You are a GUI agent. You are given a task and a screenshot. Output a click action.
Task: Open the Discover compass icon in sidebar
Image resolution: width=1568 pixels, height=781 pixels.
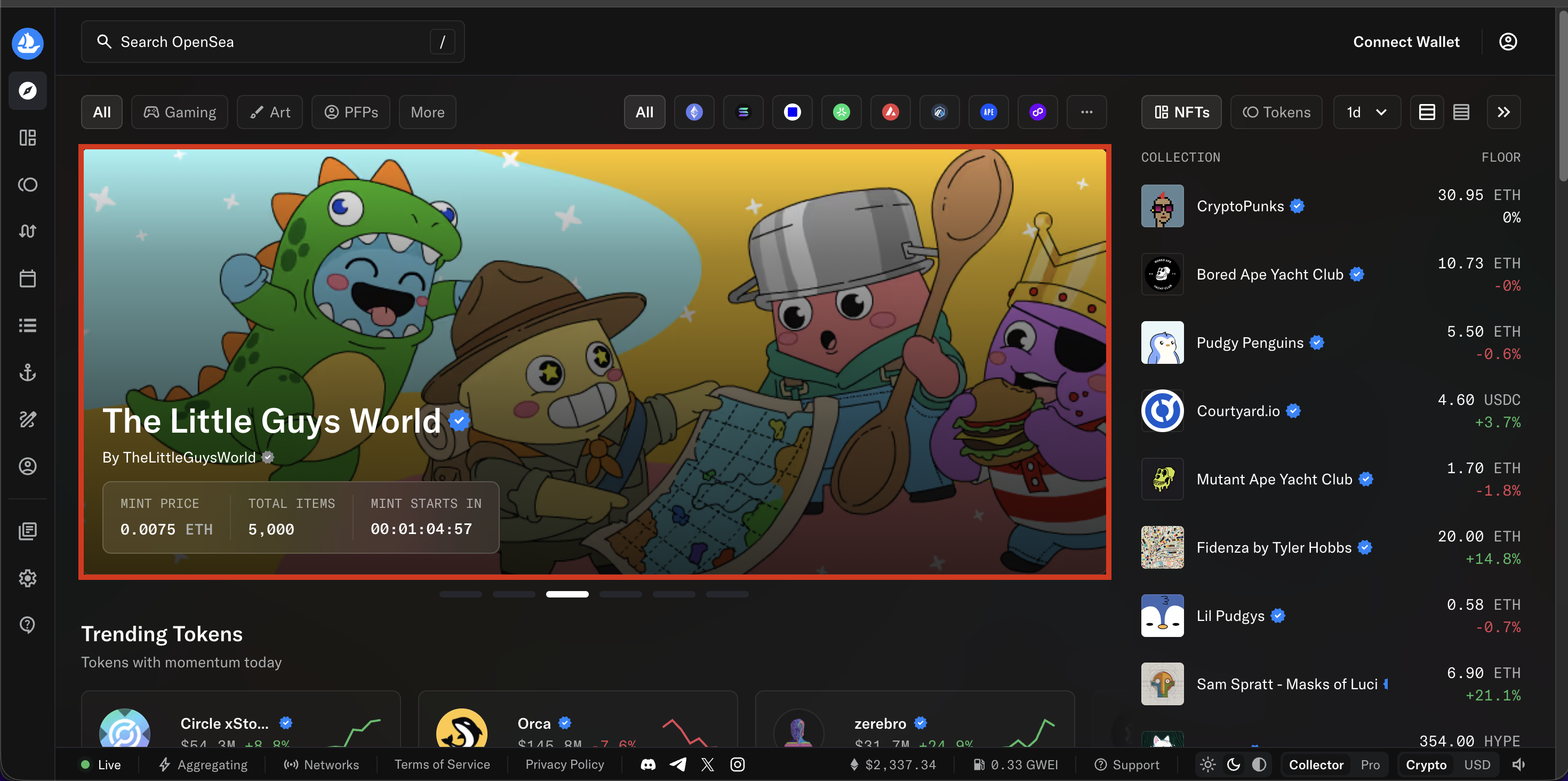tap(27, 91)
